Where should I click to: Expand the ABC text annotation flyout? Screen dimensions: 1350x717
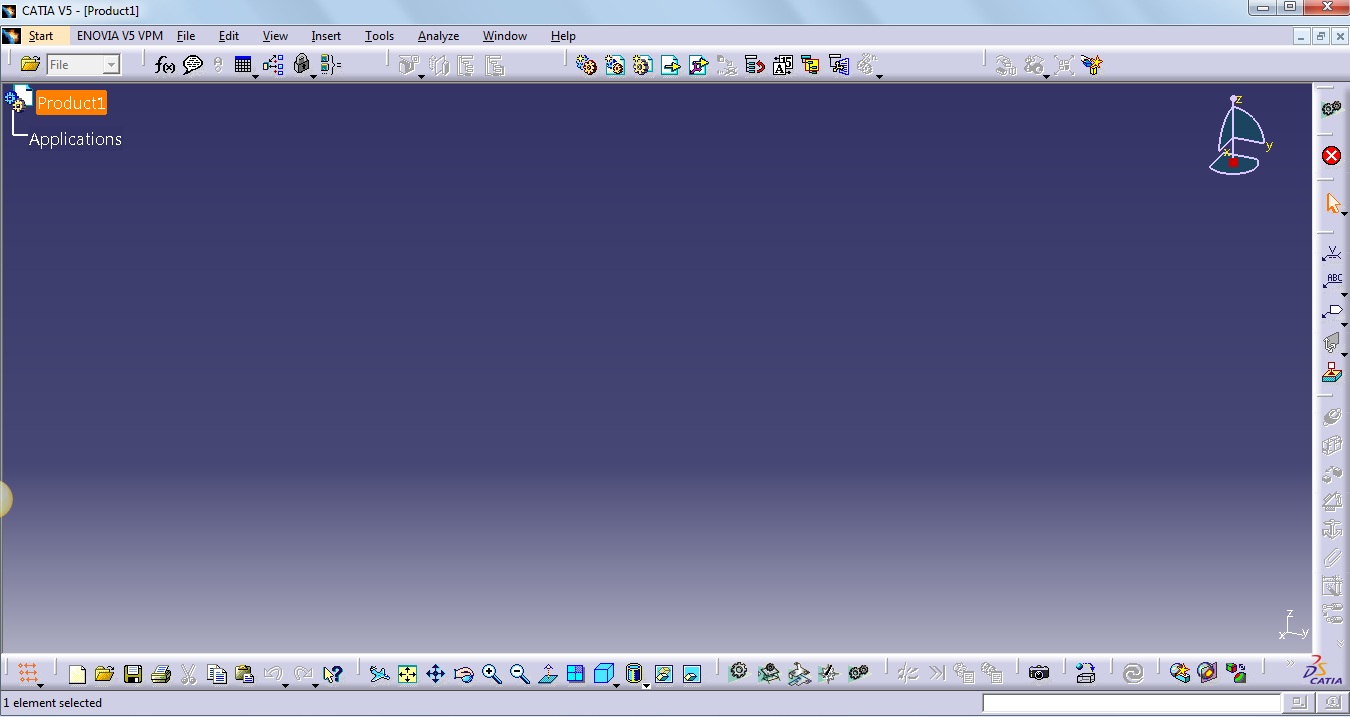[1344, 294]
